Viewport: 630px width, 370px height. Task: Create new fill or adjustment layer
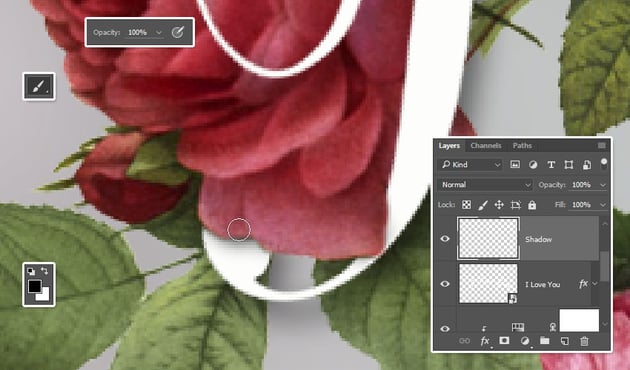[525, 341]
